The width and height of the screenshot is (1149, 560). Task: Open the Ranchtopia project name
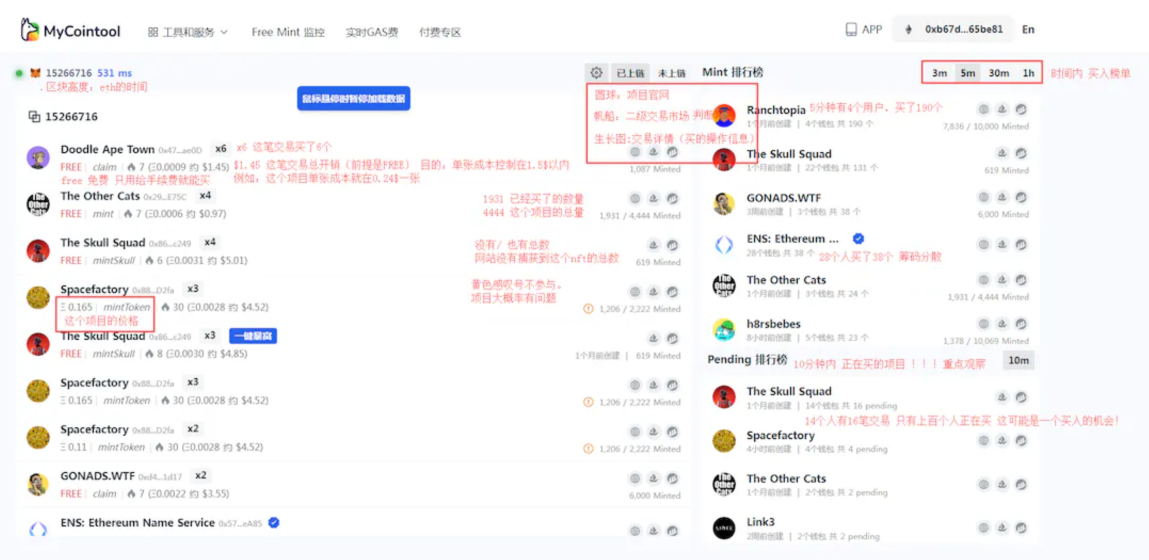776,110
